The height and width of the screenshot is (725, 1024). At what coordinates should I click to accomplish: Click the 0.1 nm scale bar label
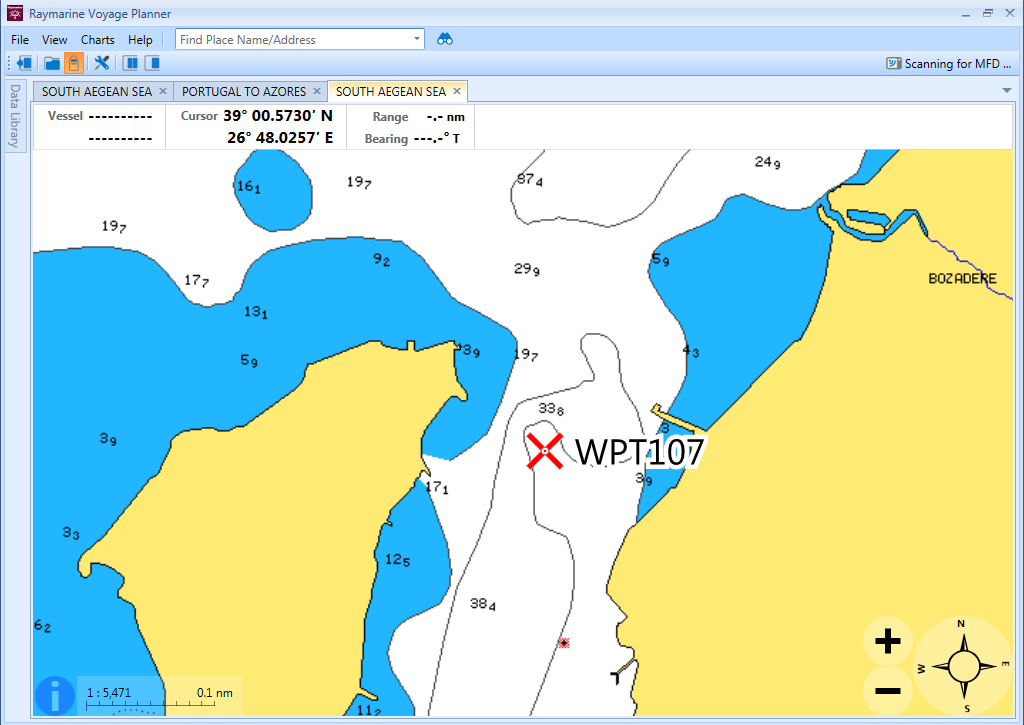[215, 692]
